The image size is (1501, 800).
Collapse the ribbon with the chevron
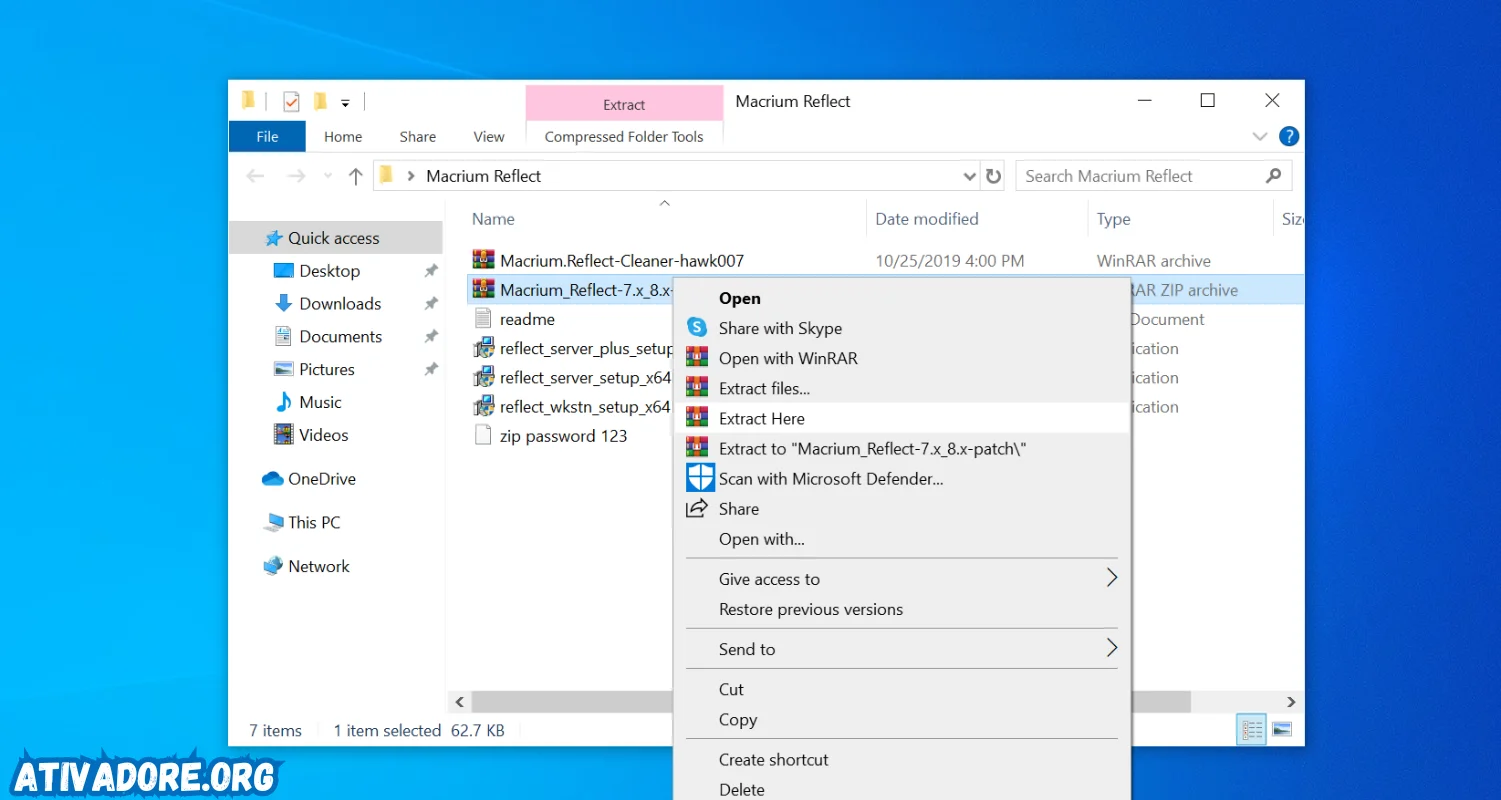[x=1260, y=136]
